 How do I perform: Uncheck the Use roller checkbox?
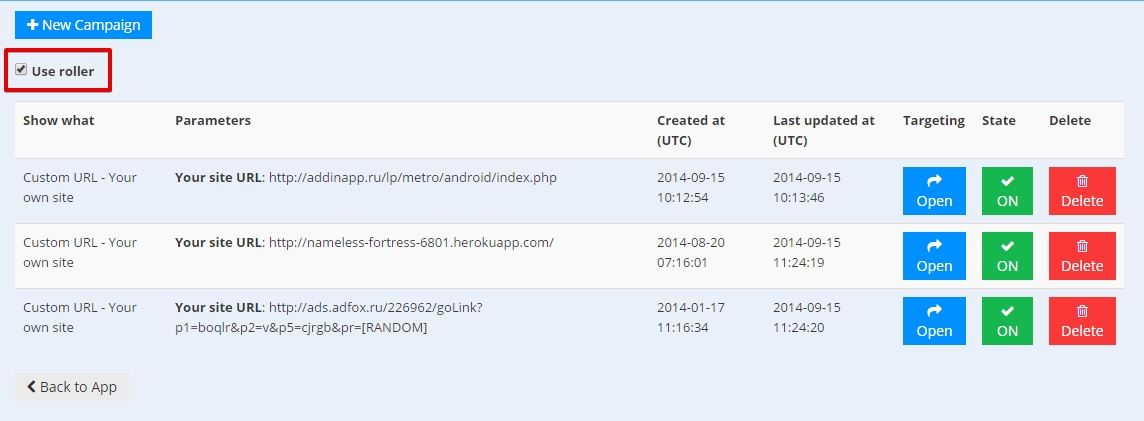pyautogui.click(x=21, y=70)
